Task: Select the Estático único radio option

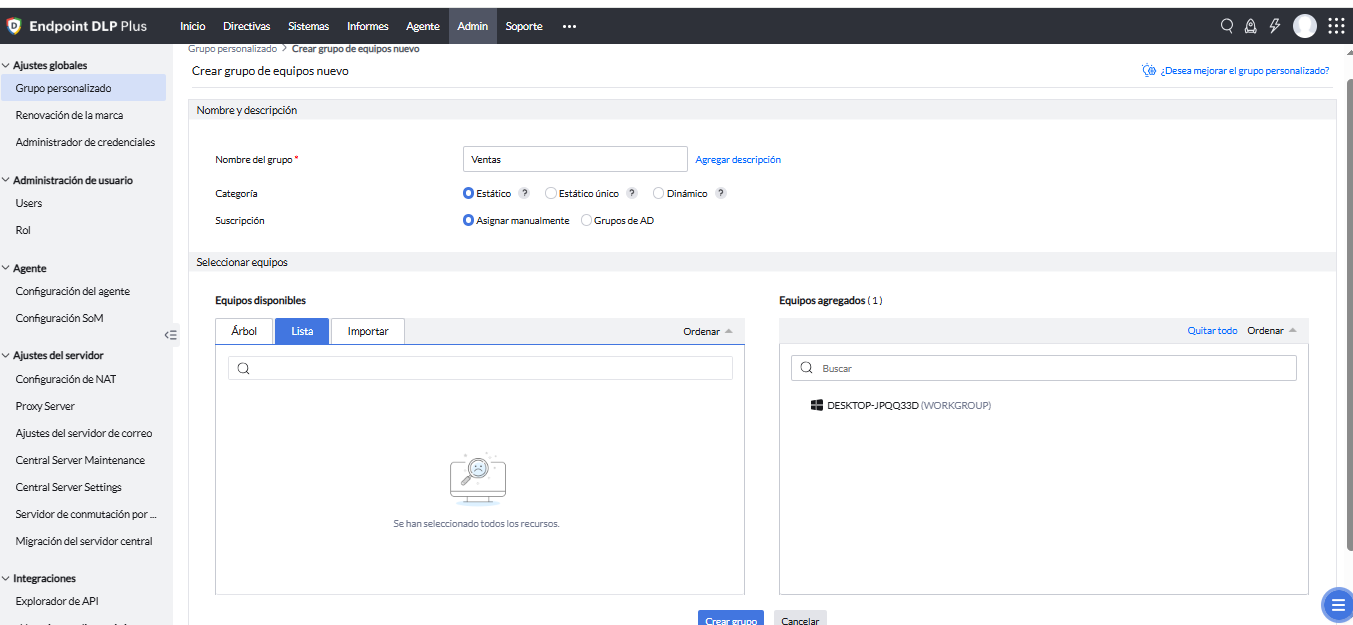Action: coord(551,193)
